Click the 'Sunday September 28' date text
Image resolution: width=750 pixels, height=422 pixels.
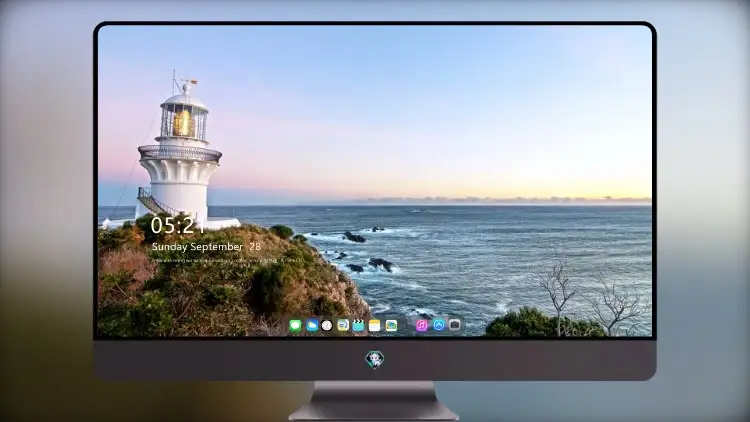206,247
